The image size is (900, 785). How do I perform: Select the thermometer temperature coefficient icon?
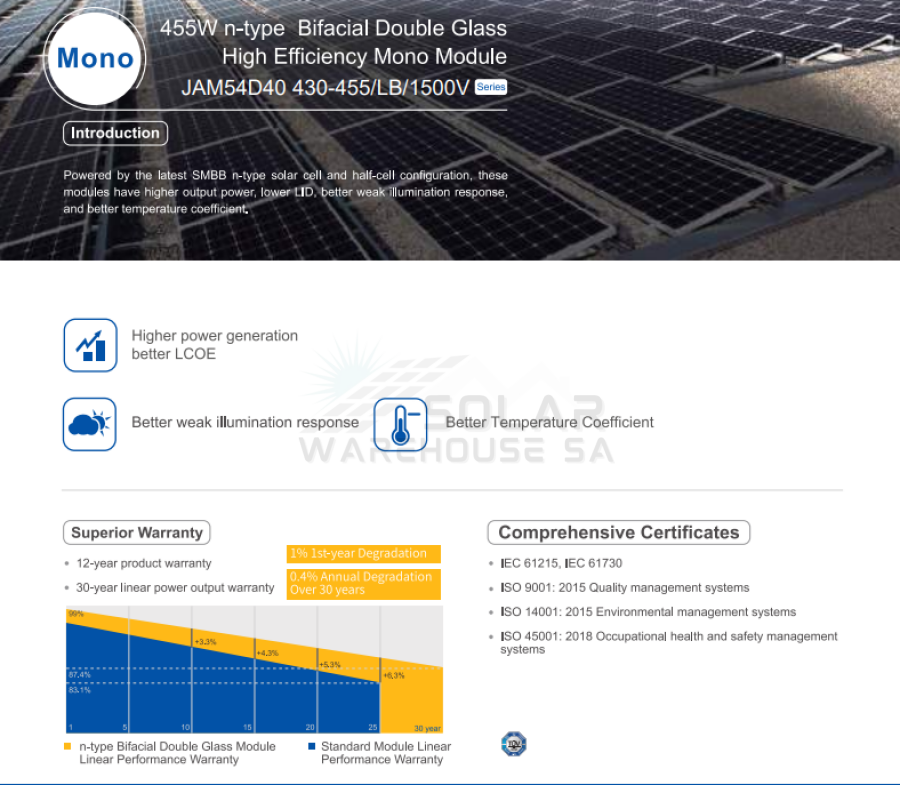(x=401, y=425)
